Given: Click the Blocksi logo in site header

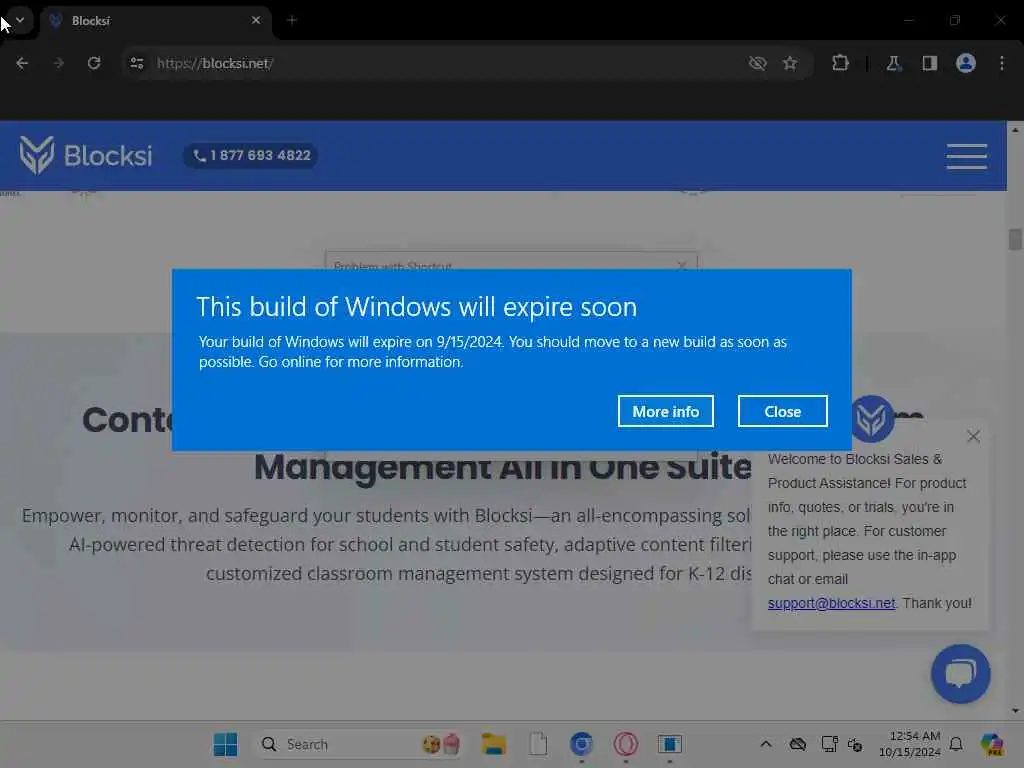Looking at the screenshot, I should tap(86, 155).
